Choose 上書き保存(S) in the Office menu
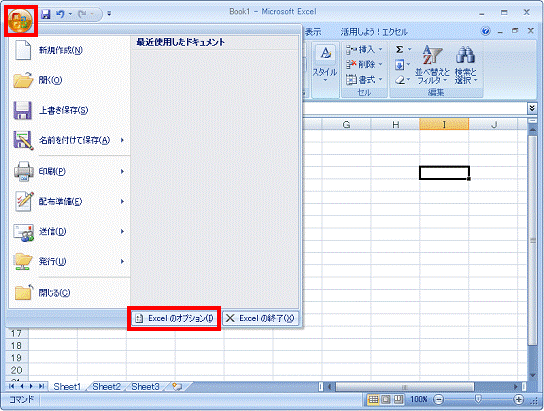This screenshot has height=411, width=544. coord(69,110)
